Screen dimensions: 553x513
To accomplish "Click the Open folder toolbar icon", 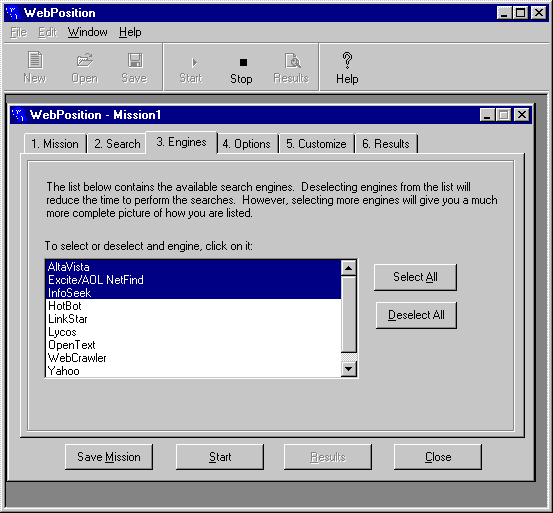I will 85,60.
